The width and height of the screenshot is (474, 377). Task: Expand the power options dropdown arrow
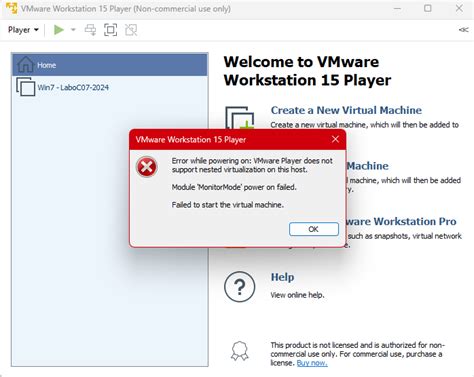[x=73, y=30]
